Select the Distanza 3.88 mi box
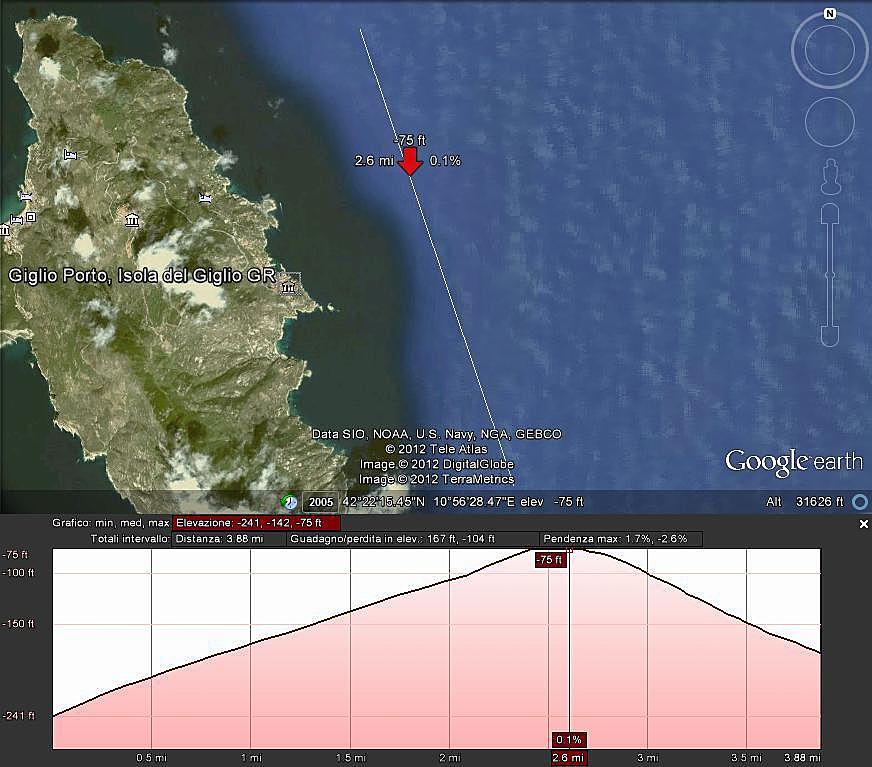The image size is (872, 767). [x=229, y=539]
